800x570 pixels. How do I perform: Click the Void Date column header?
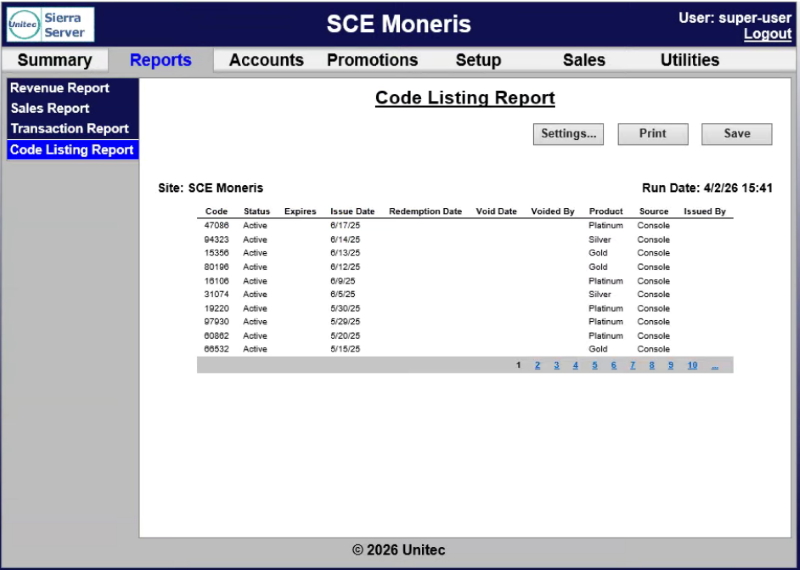point(496,211)
